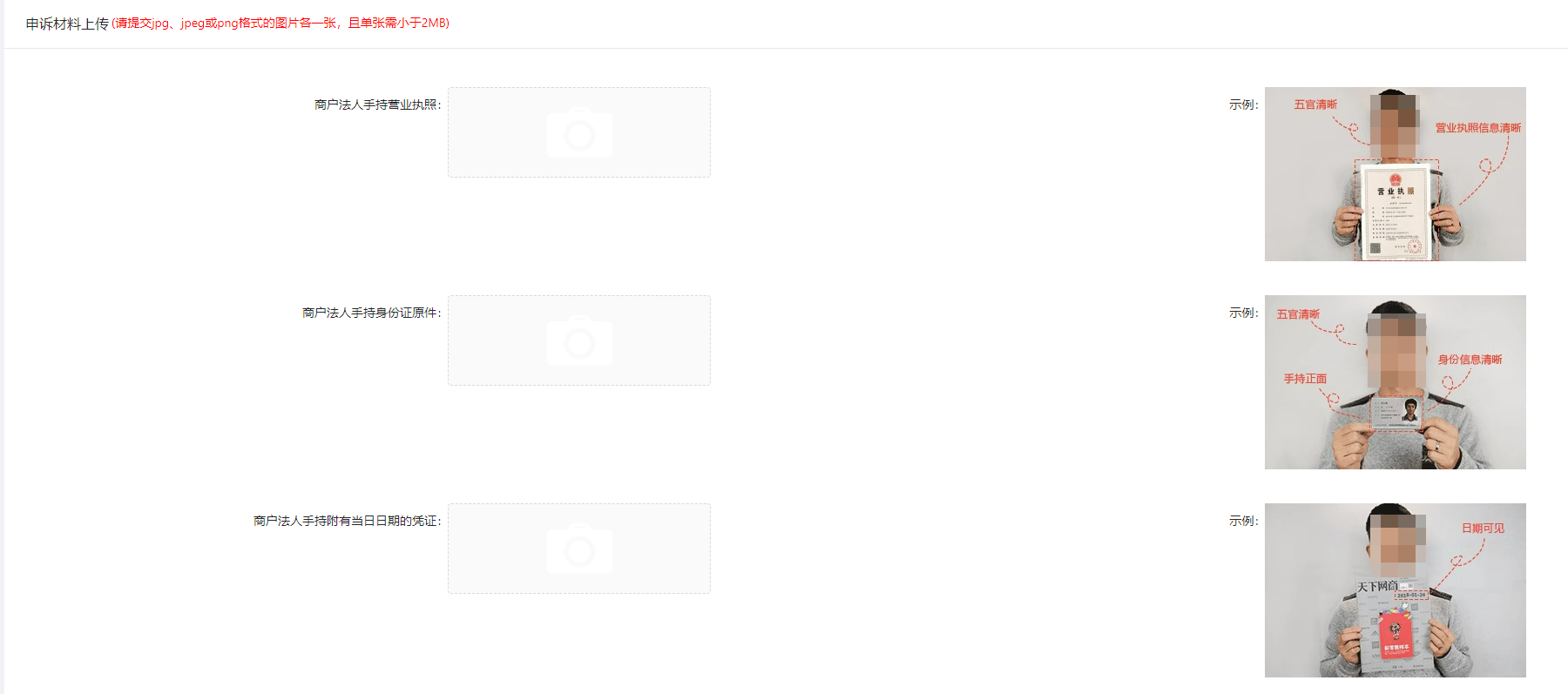Viewport: 1568px width, 694px height.
Task: Click the 申诉材料上传 section heading
Action: click(67, 24)
